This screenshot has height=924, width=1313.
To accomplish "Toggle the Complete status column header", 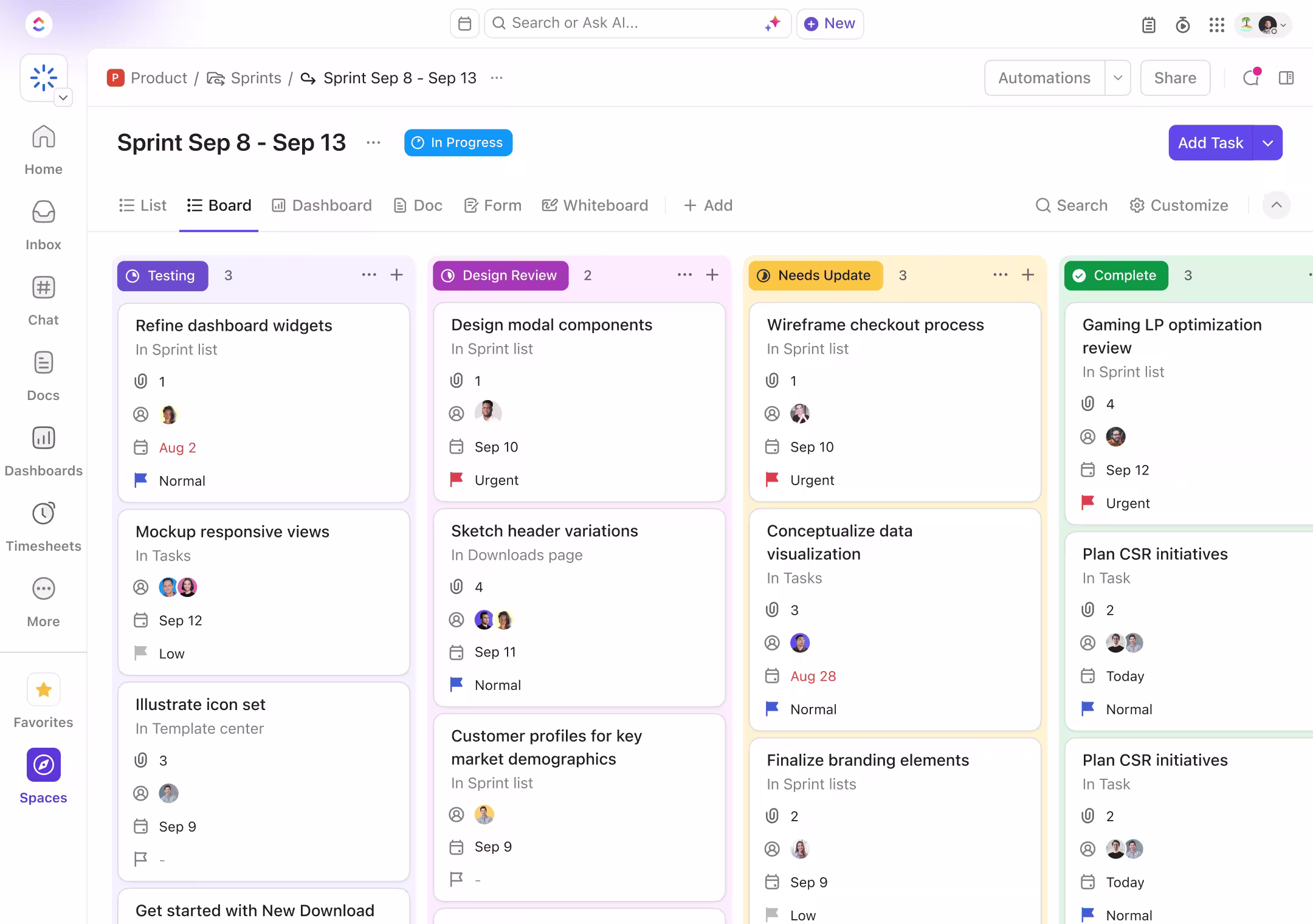I will tap(1116, 275).
